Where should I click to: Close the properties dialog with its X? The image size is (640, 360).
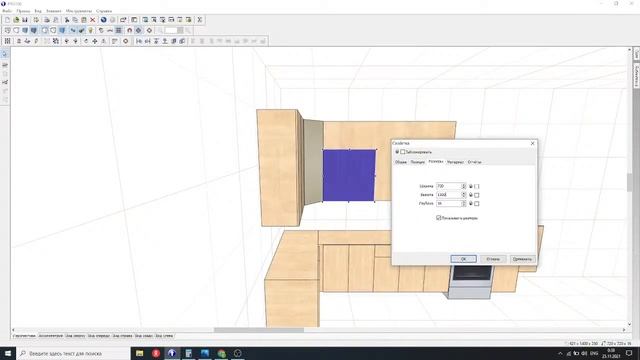click(532, 143)
